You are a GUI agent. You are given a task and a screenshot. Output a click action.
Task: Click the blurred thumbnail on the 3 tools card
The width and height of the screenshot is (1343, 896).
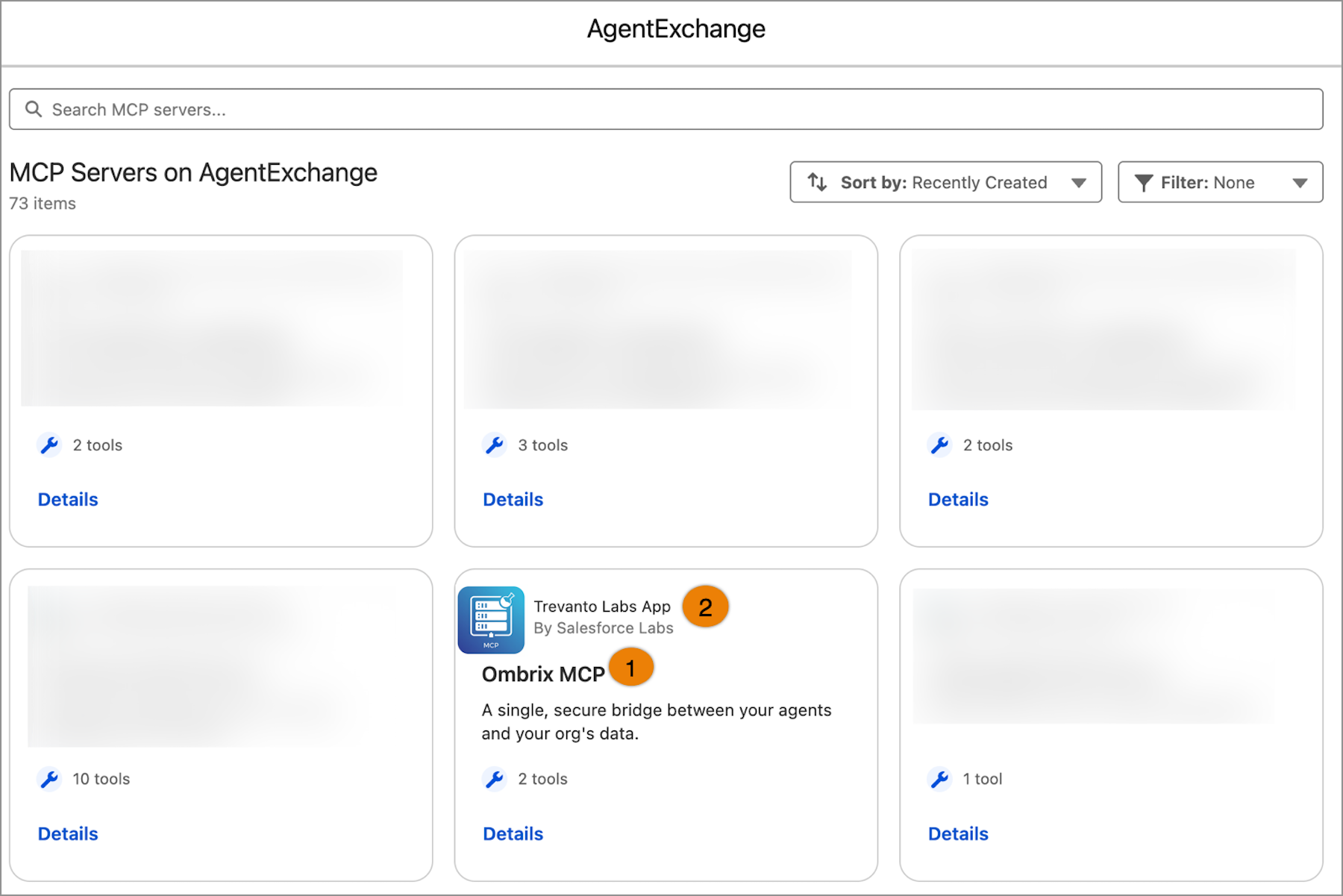657,329
